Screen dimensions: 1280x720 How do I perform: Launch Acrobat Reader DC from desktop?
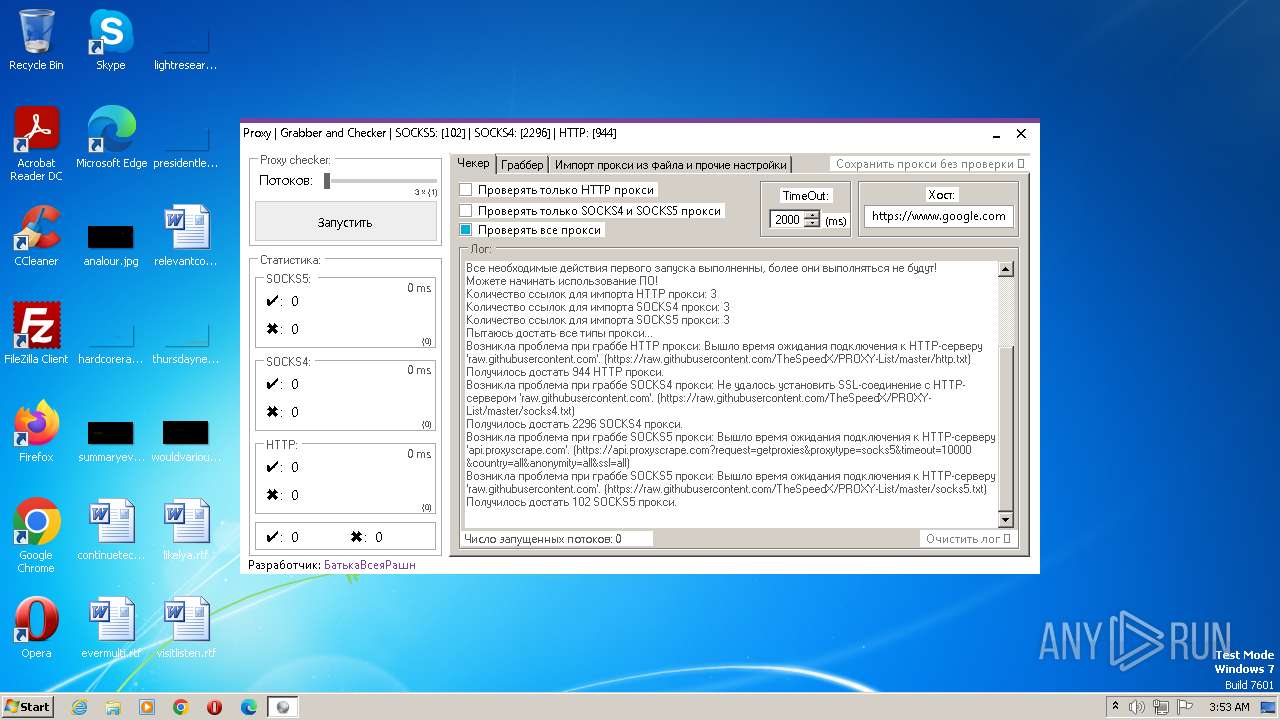[36, 144]
